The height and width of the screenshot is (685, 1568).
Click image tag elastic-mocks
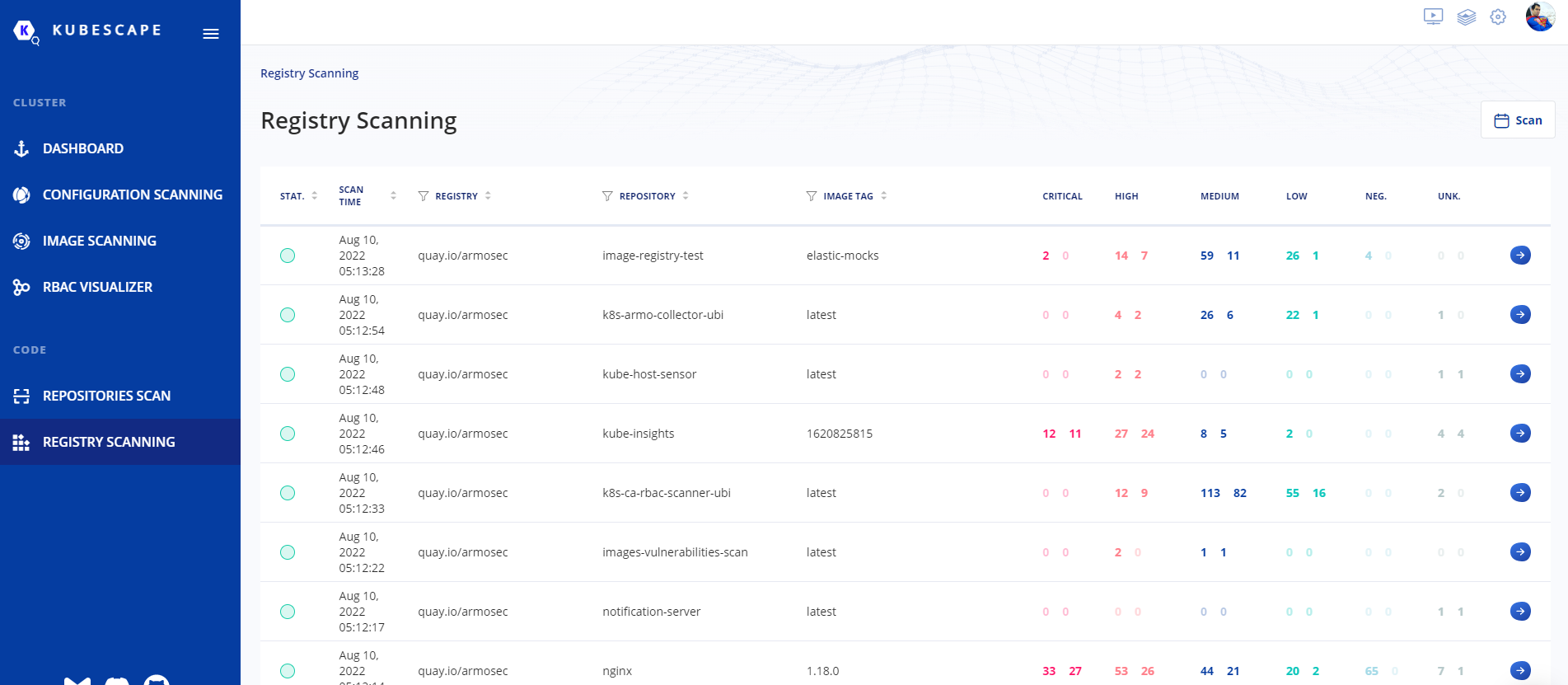(x=842, y=256)
